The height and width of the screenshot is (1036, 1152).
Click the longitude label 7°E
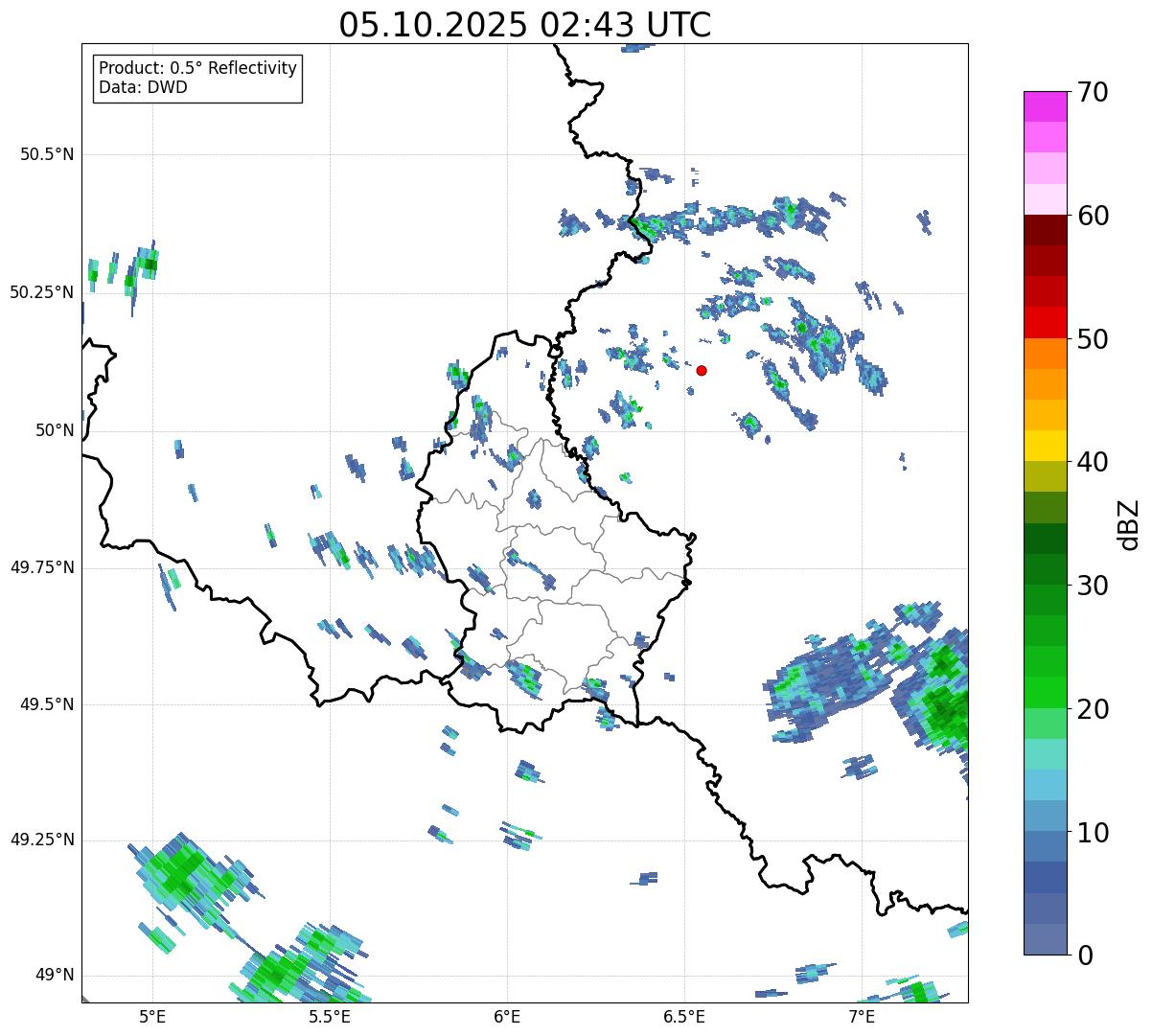[862, 1016]
